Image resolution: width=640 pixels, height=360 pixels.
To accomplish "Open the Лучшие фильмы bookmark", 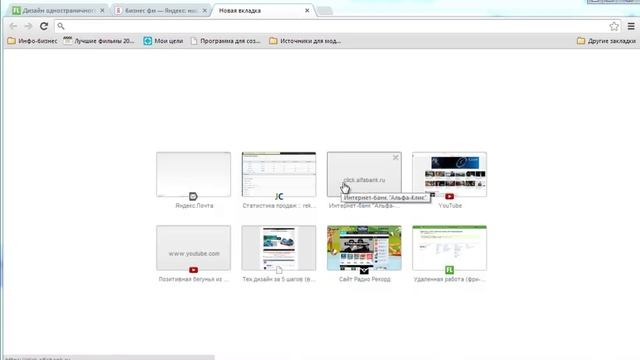I will [x=99, y=41].
